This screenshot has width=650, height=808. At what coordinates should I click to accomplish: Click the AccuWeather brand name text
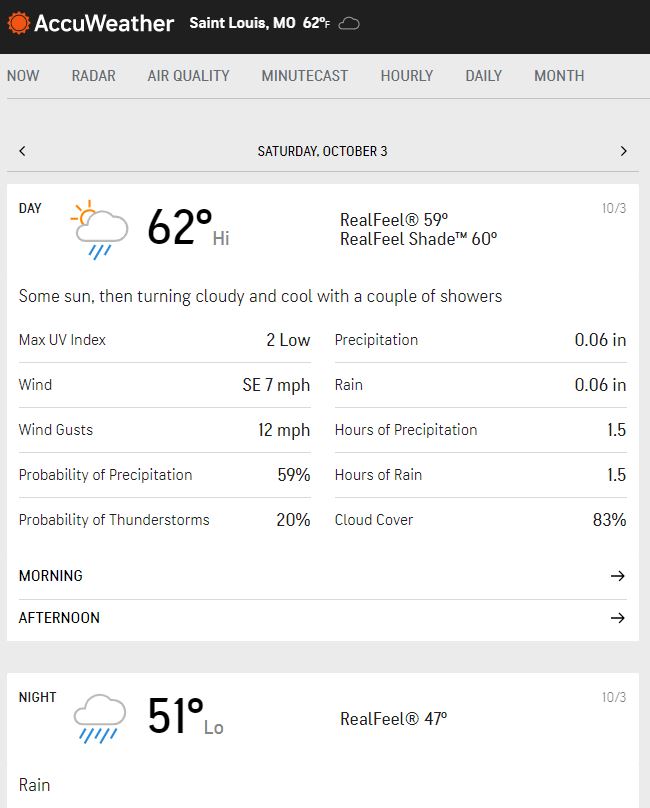[x=104, y=23]
